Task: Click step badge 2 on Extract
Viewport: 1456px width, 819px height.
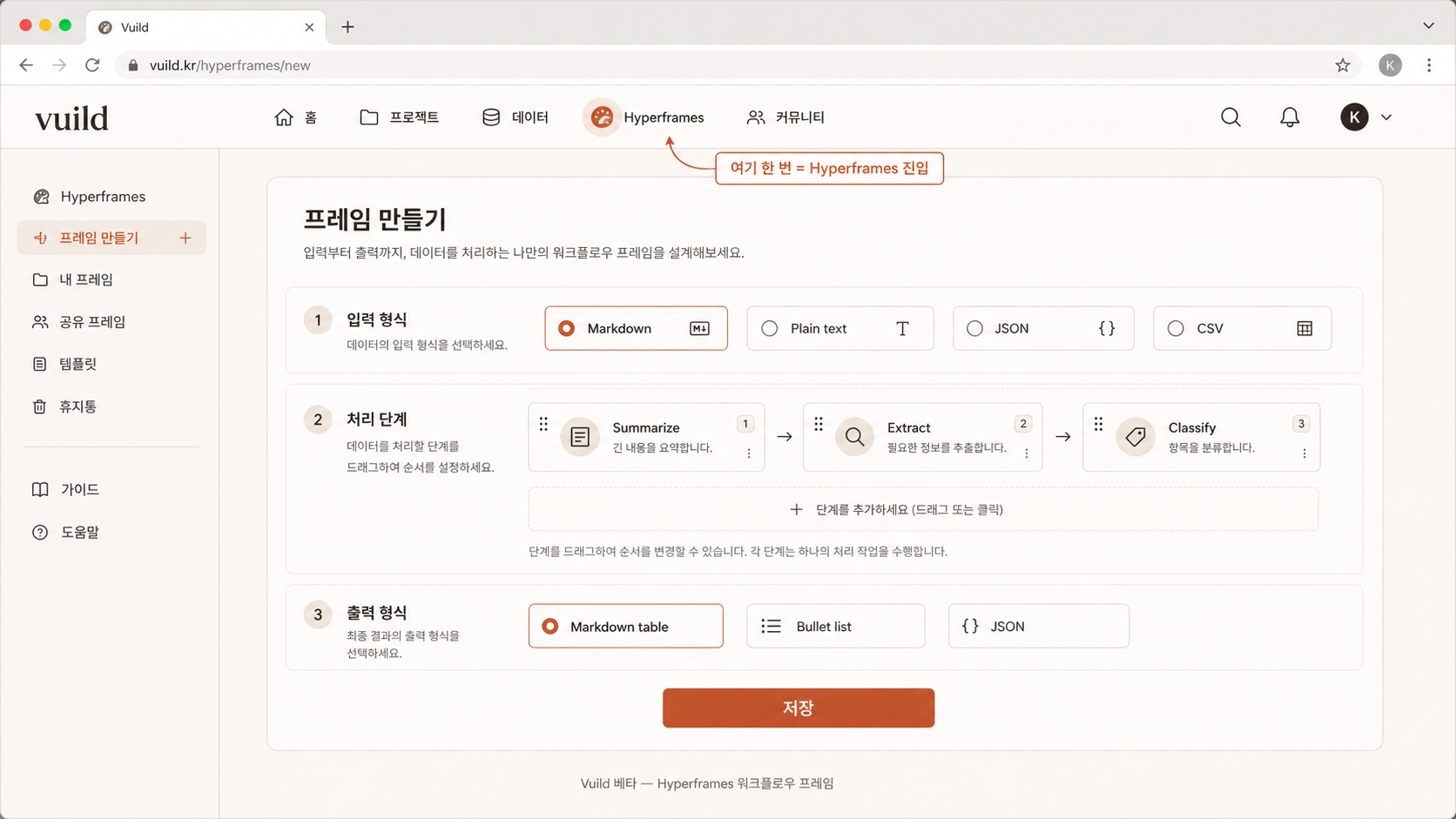Action: pos(1023,424)
